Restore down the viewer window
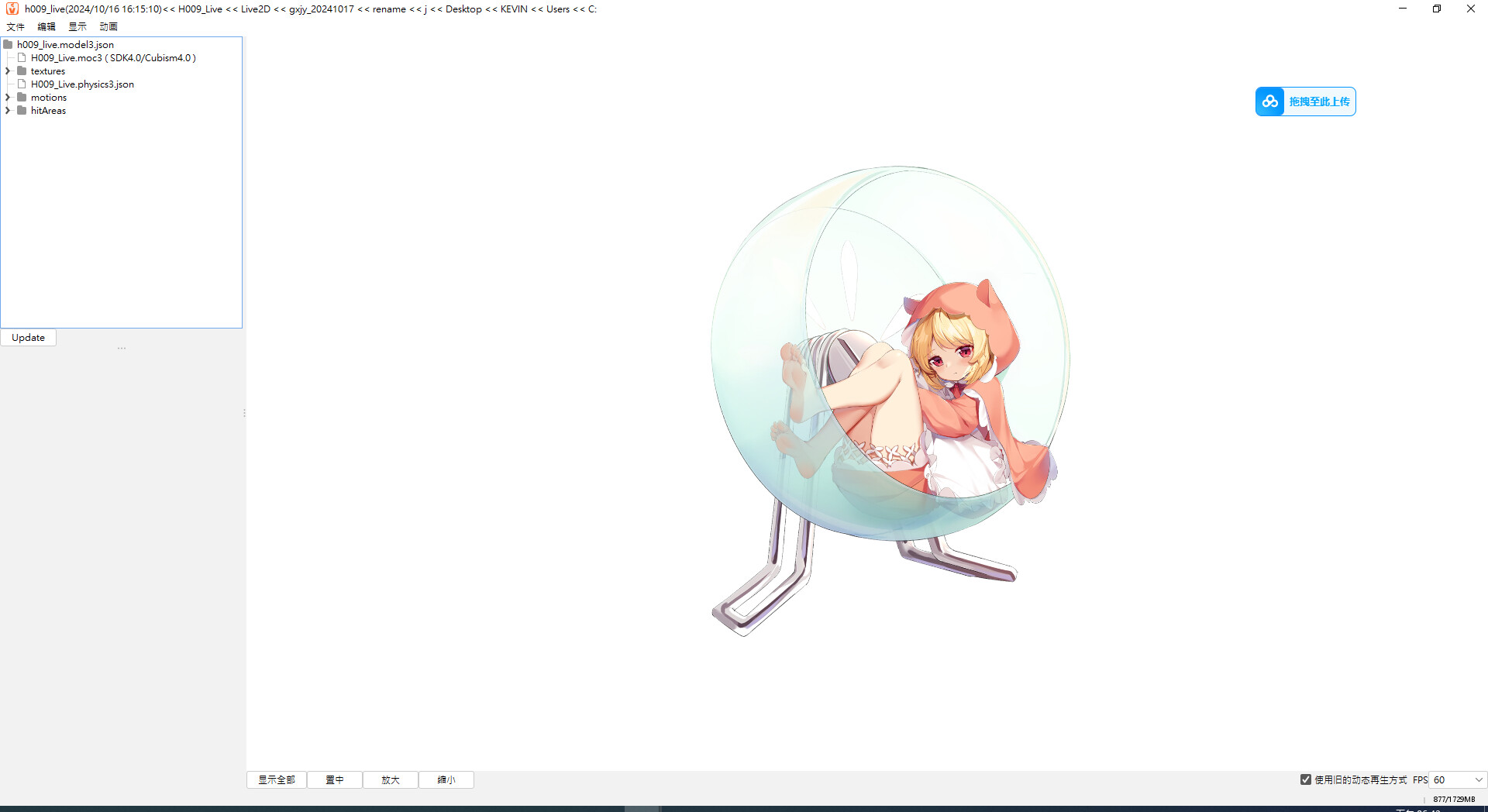The image size is (1488, 812). (1437, 9)
